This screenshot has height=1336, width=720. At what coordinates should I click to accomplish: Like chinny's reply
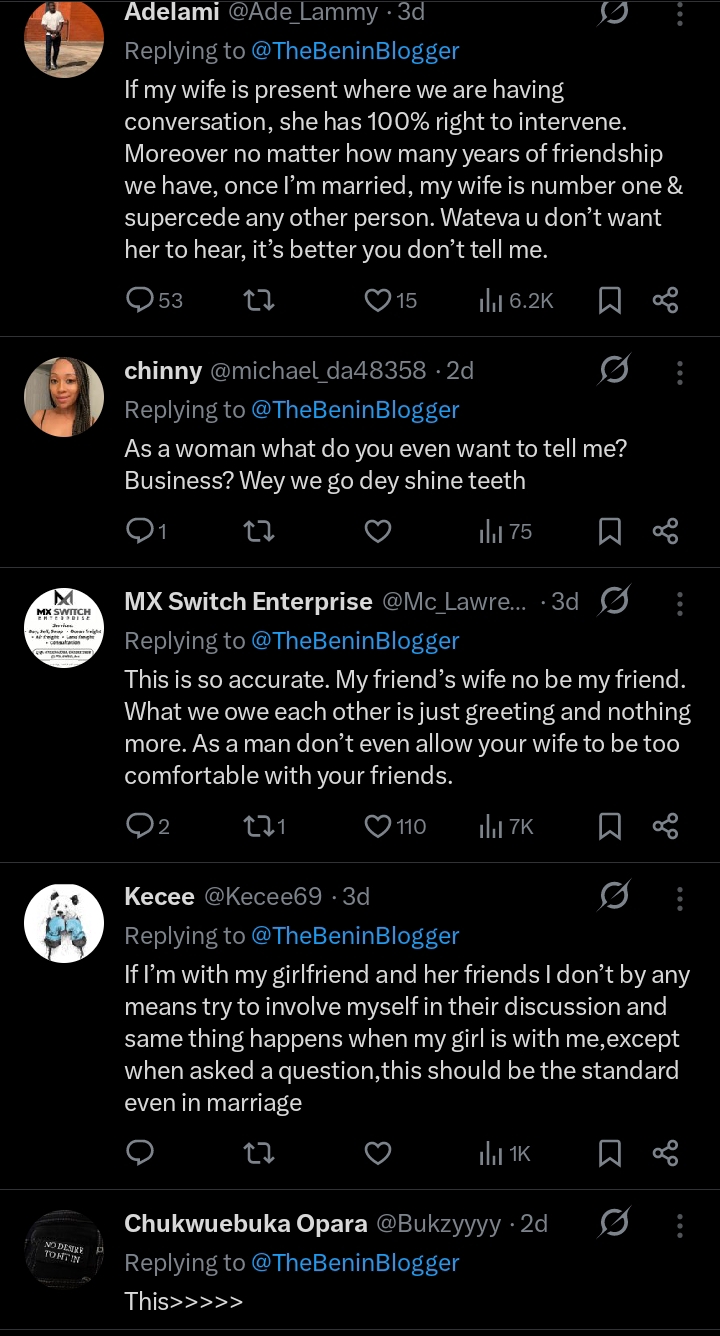[x=377, y=532]
